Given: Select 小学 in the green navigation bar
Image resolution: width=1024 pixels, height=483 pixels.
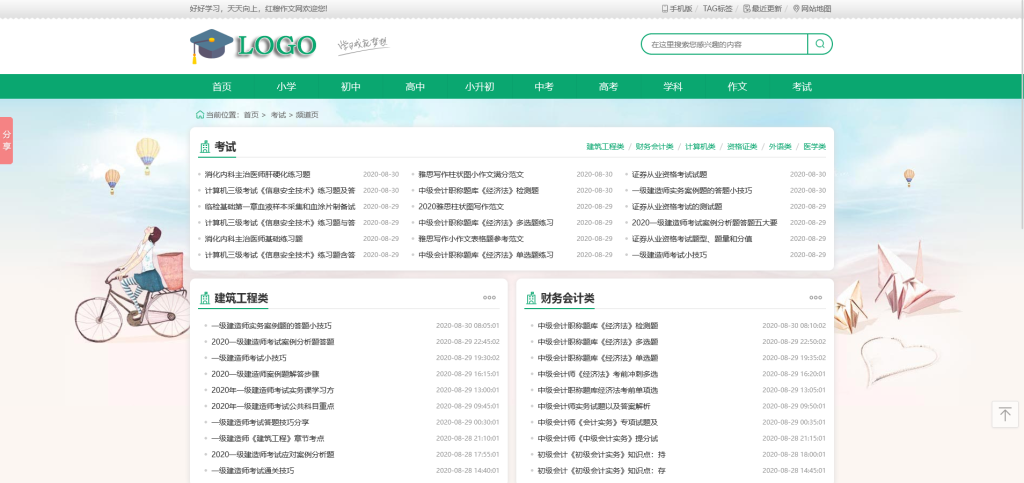Looking at the screenshot, I should coord(287,87).
